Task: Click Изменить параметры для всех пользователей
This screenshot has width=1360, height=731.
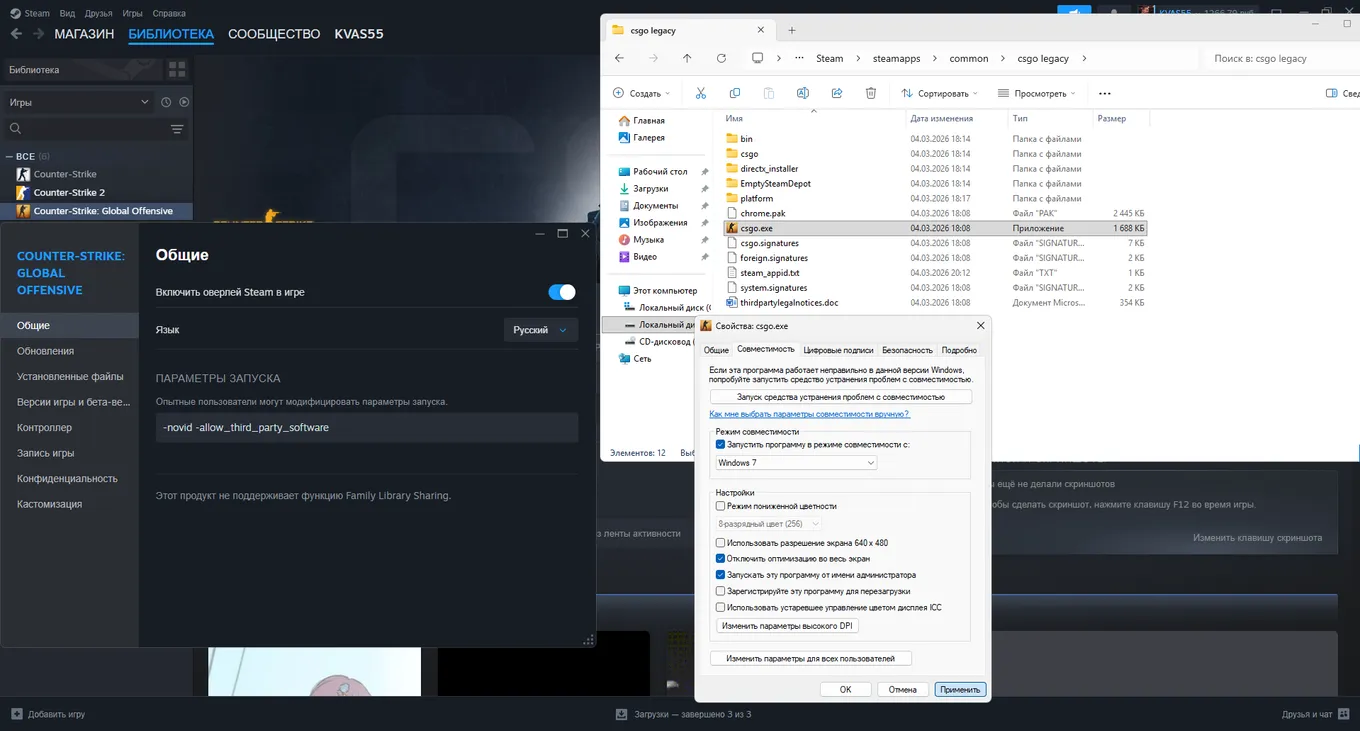Action: click(811, 659)
